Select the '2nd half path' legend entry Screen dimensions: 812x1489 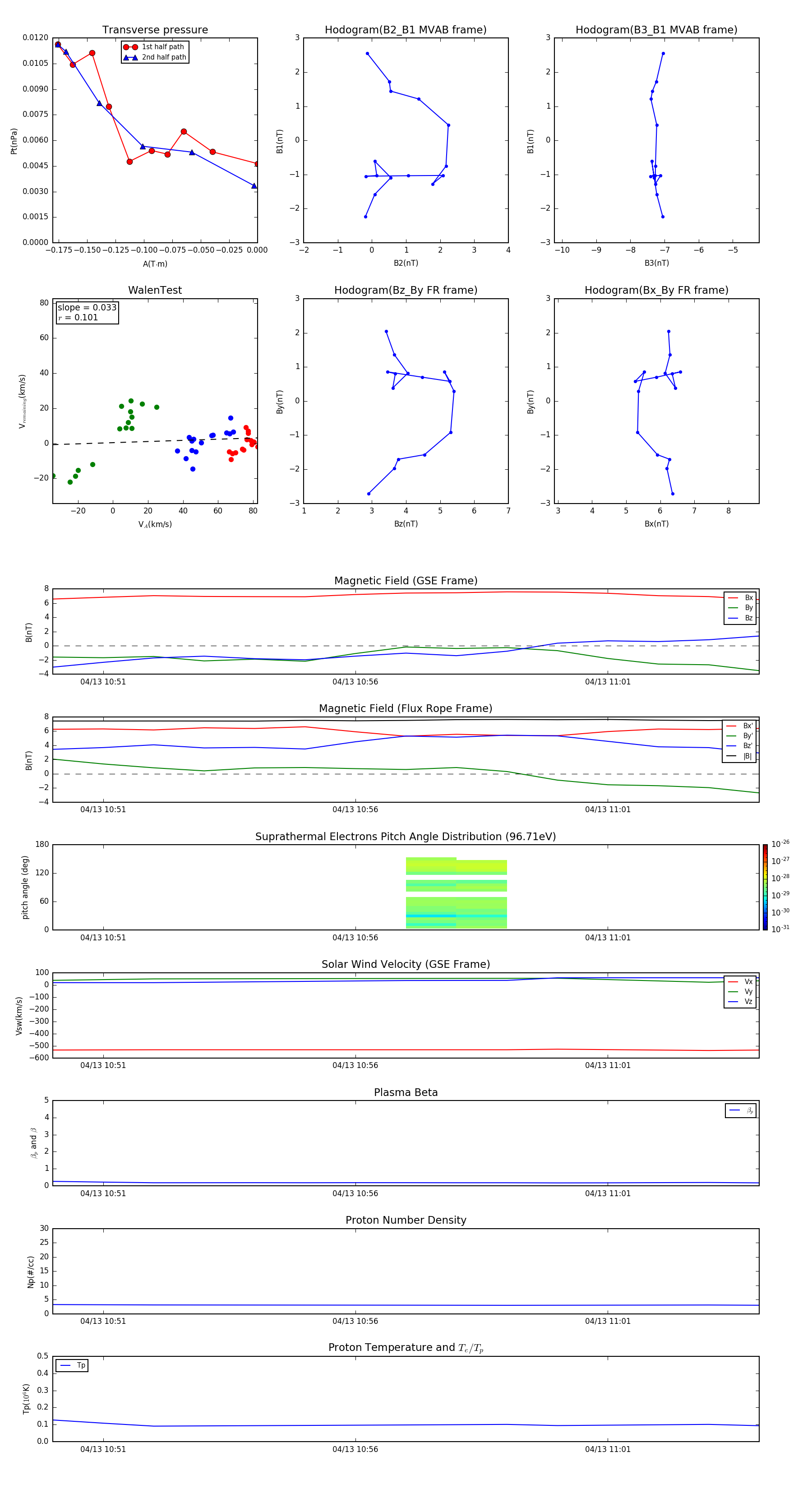pos(155,57)
